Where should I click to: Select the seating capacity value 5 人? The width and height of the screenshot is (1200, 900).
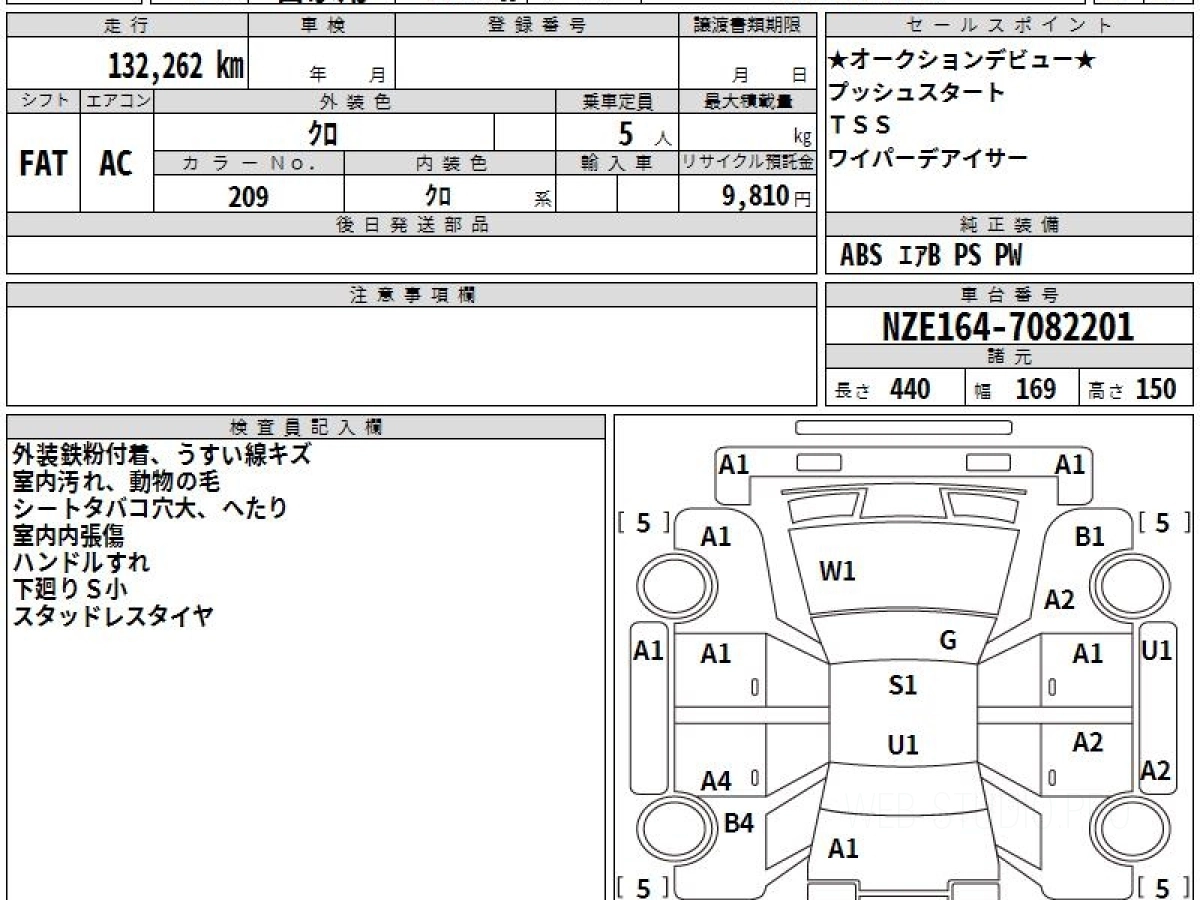pos(645,133)
